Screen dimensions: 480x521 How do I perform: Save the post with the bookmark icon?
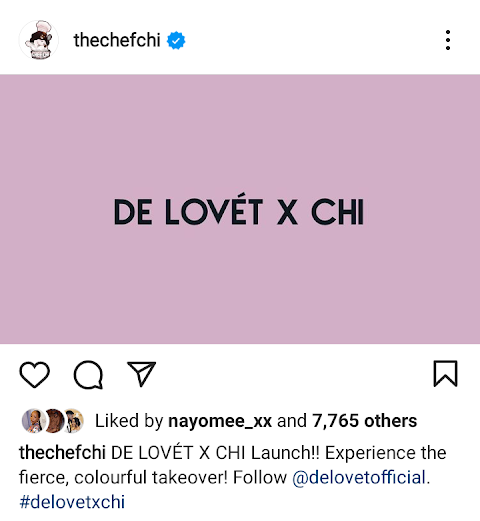click(x=445, y=374)
